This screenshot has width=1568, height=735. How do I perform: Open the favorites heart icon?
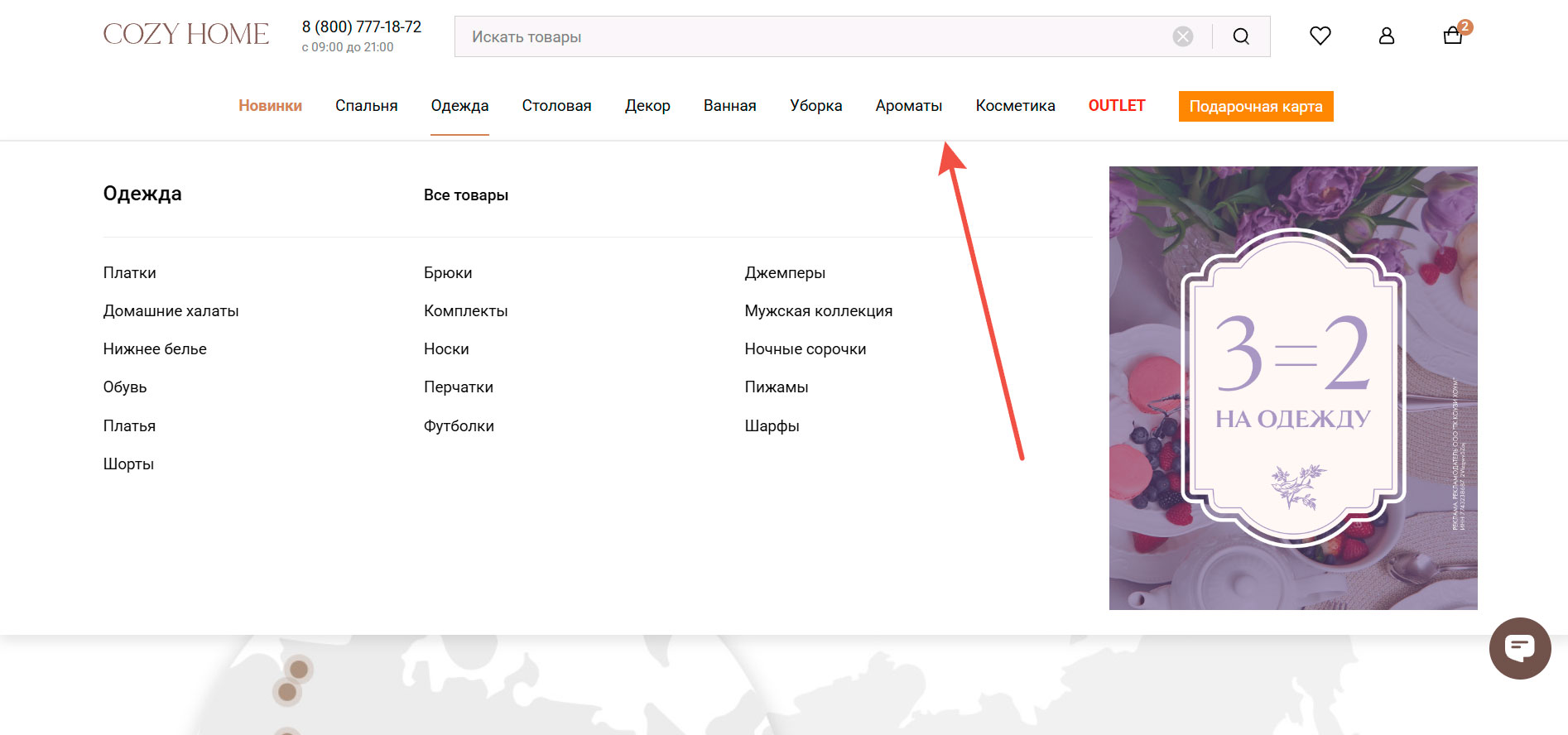click(x=1320, y=36)
